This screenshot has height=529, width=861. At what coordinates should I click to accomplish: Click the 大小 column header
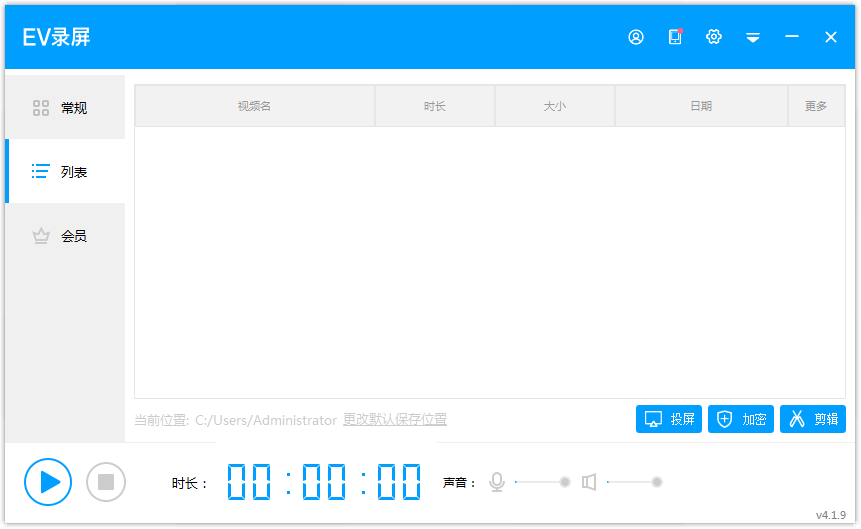click(x=554, y=106)
